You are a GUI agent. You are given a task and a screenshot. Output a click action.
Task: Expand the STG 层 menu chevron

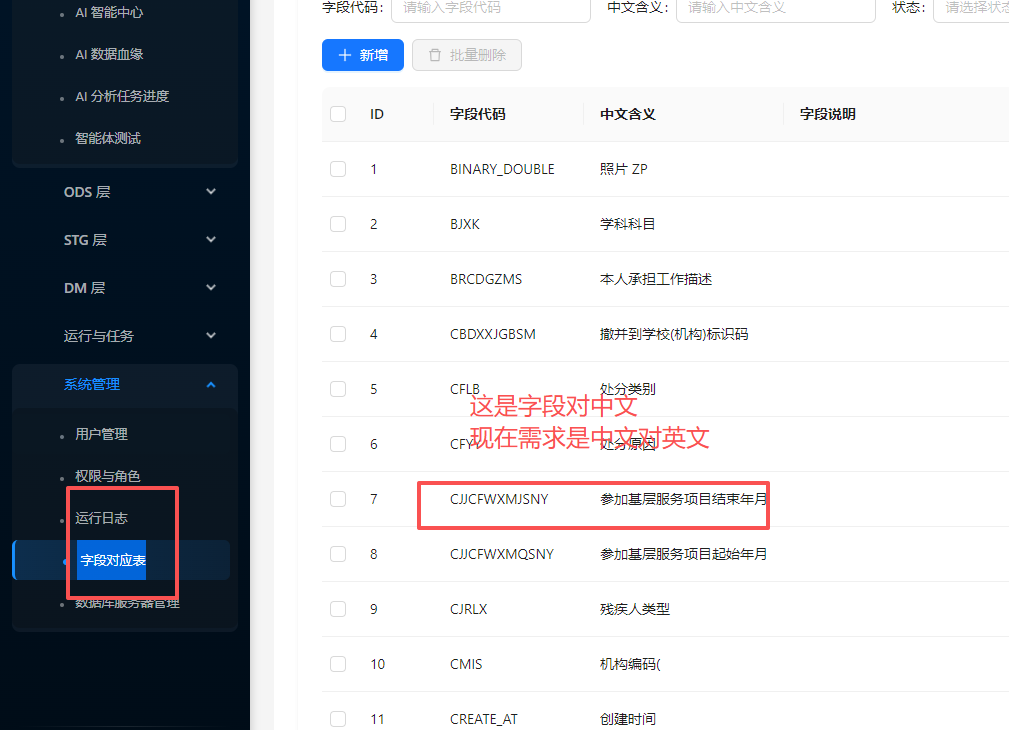point(210,240)
